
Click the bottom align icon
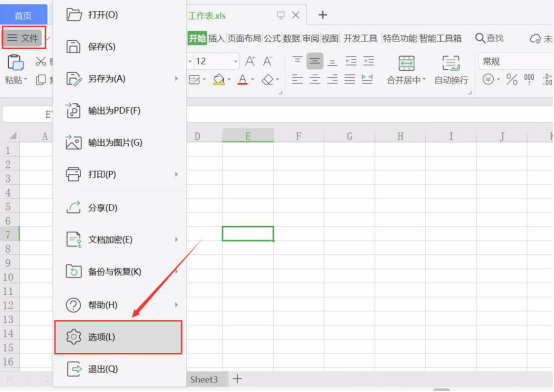[x=332, y=62]
